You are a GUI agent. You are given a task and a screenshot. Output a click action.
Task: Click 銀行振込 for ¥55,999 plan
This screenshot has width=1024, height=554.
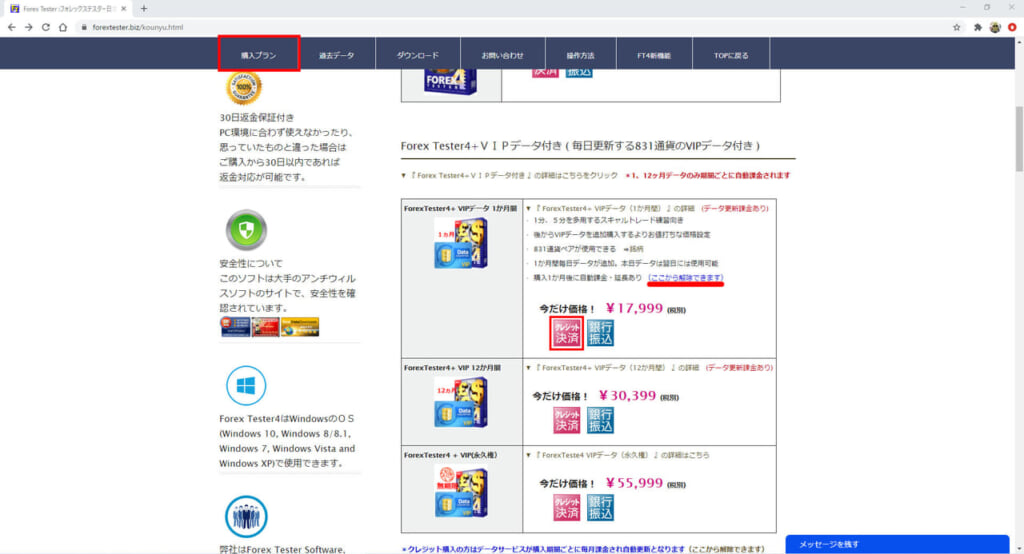pyautogui.click(x=600, y=507)
